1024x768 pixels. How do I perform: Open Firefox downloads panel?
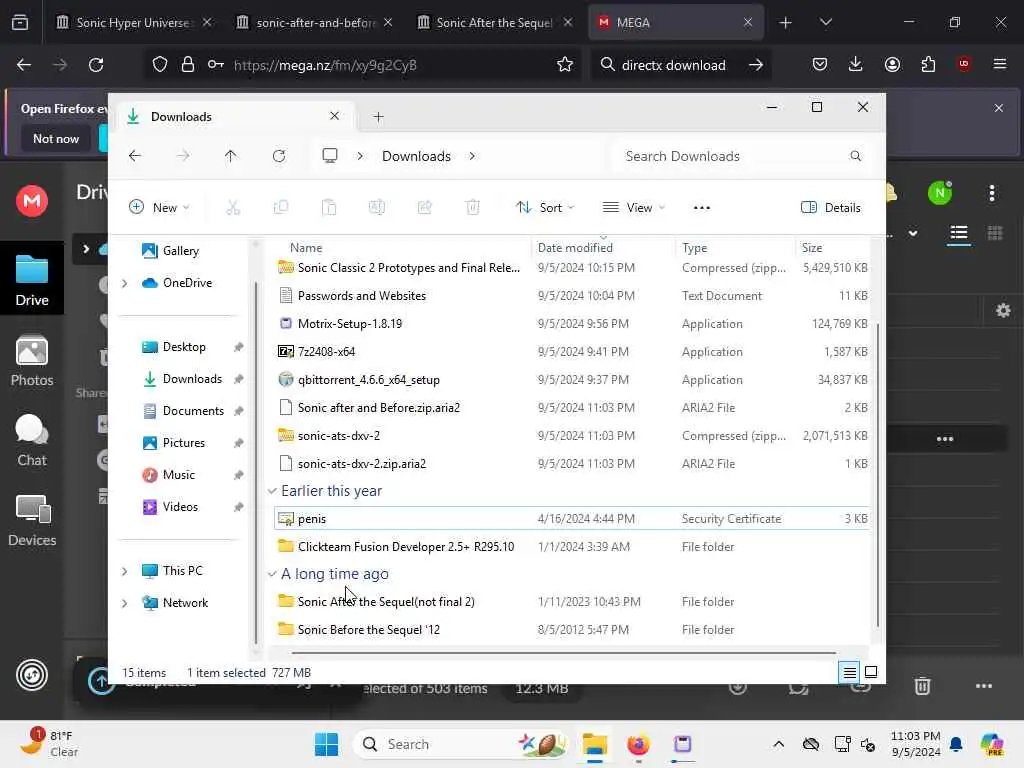click(x=856, y=65)
